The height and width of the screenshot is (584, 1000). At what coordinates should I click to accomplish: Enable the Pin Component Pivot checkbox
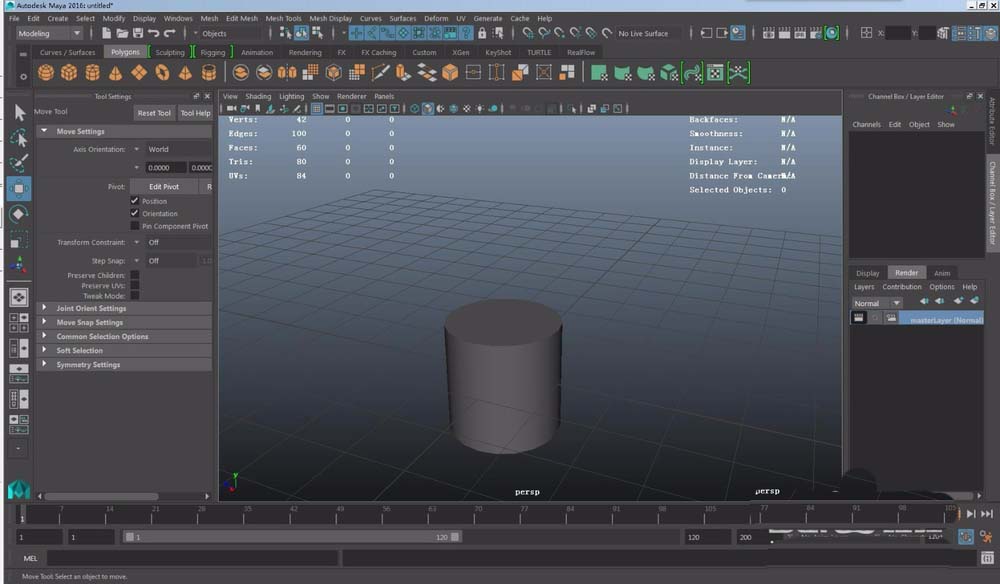(135, 226)
